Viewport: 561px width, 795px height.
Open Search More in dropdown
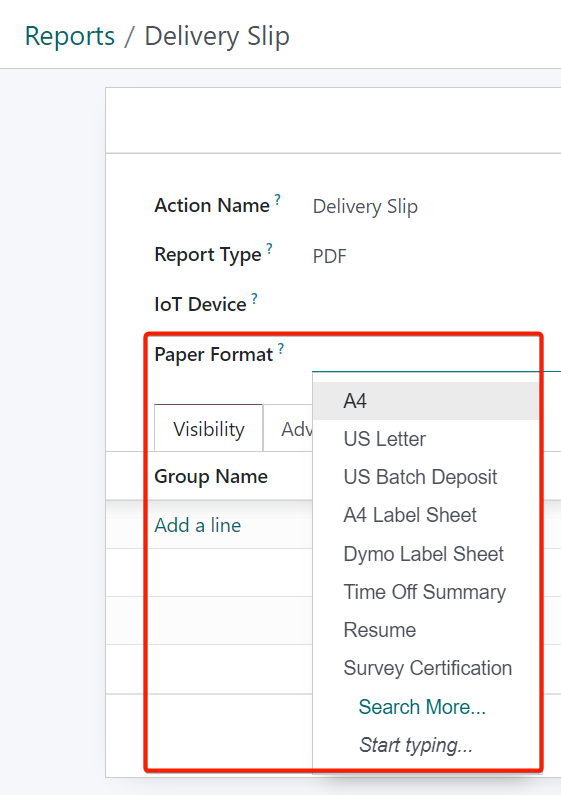click(422, 707)
